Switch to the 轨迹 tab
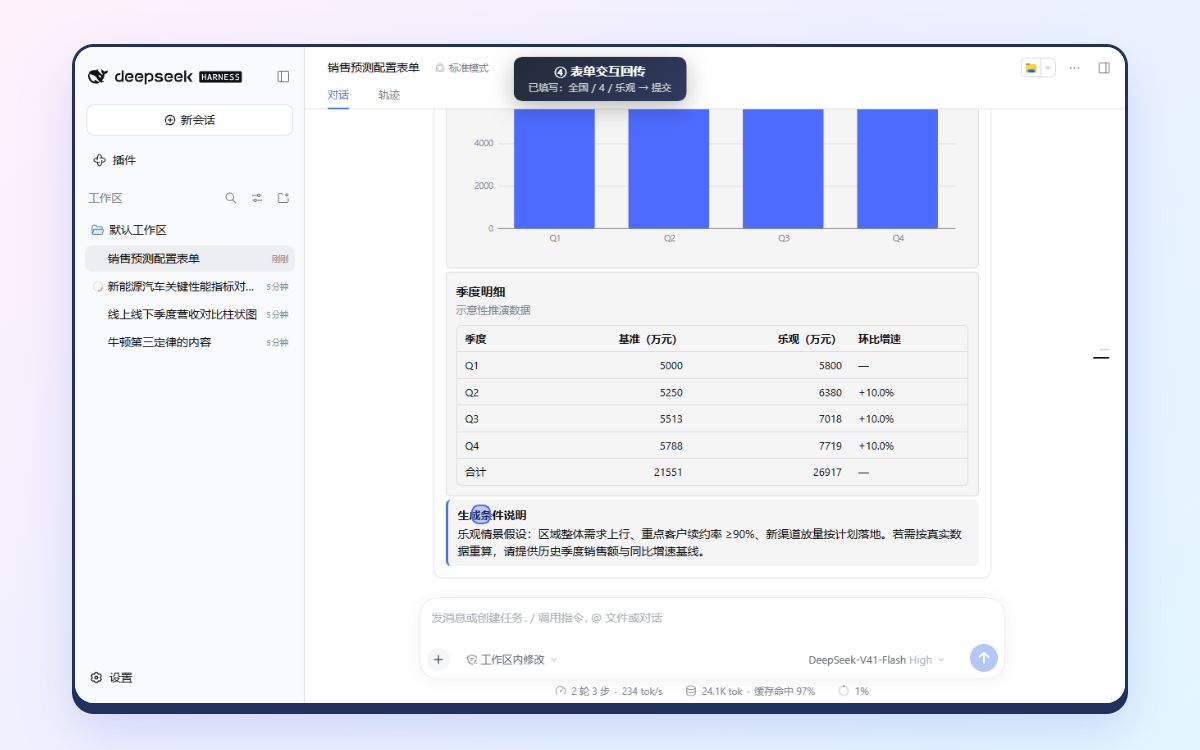The width and height of the screenshot is (1200, 750). click(x=389, y=95)
